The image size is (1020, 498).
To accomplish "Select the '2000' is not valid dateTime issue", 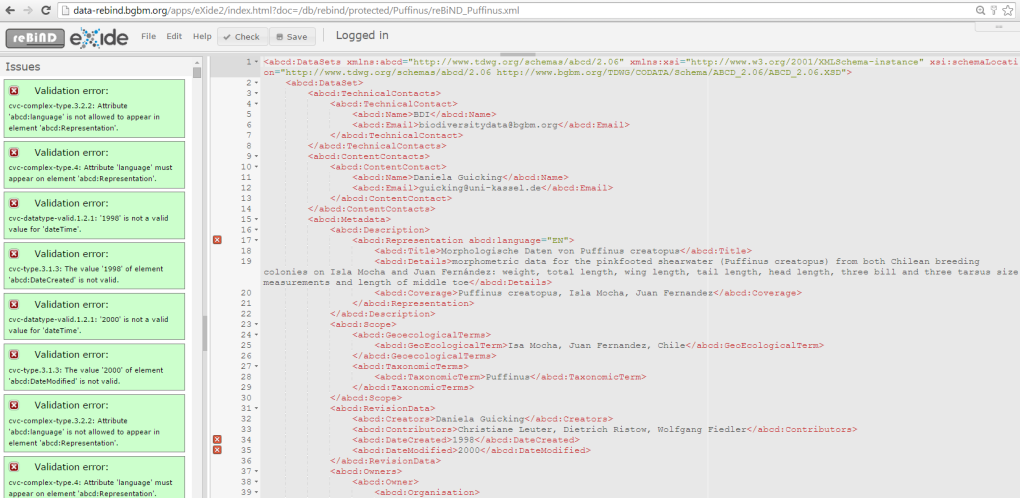I will [94, 317].
